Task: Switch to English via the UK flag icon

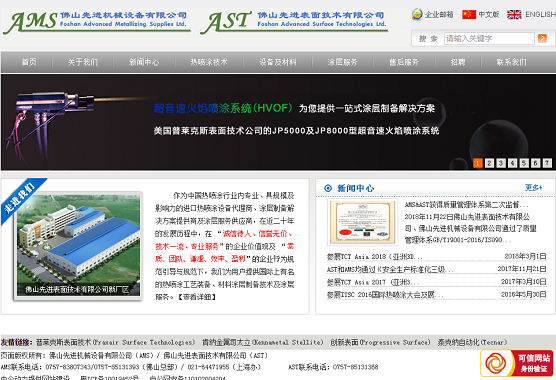Action: tap(514, 15)
